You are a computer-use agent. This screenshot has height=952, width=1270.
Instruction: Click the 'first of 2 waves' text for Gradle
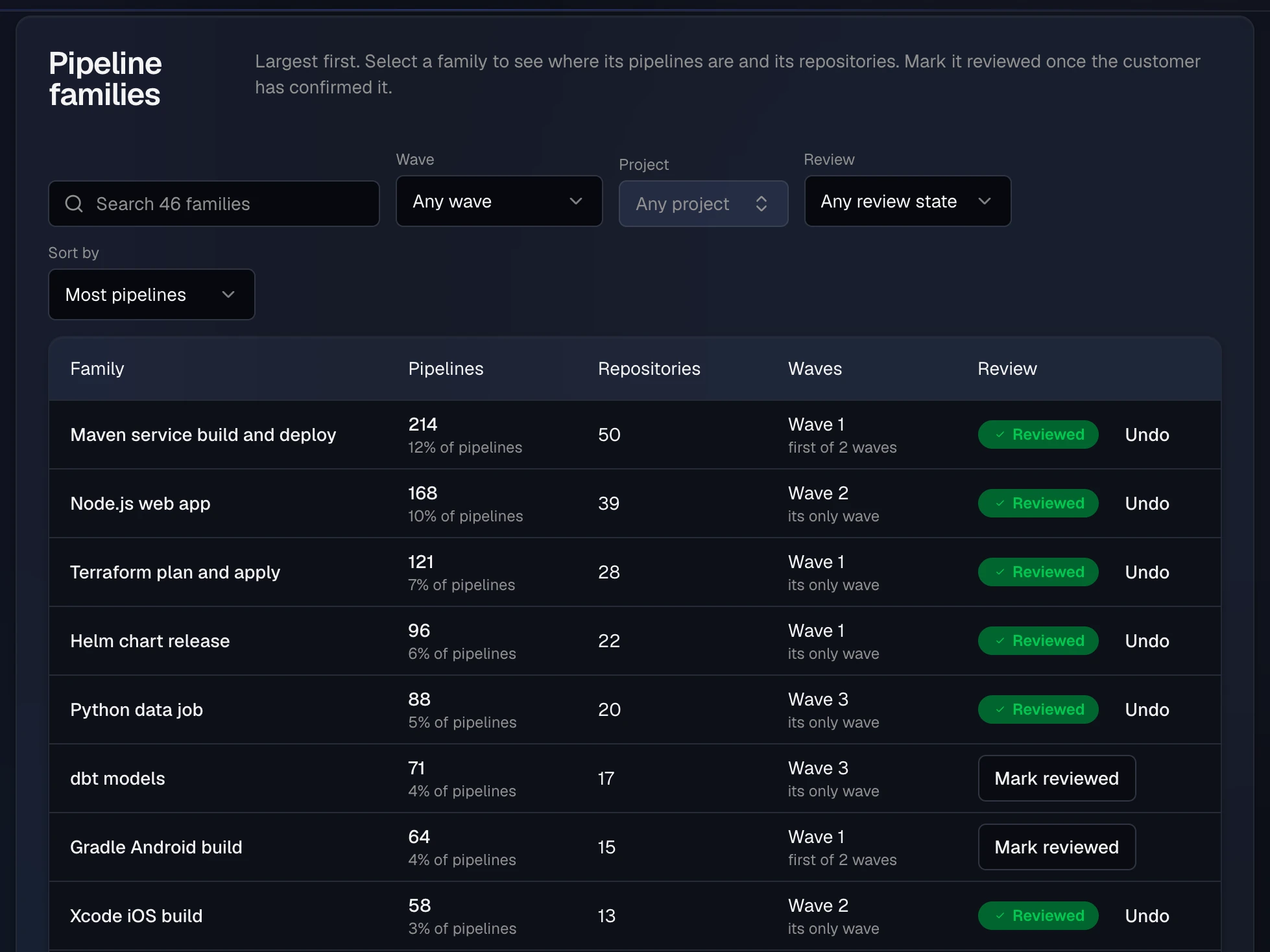pyautogui.click(x=842, y=860)
